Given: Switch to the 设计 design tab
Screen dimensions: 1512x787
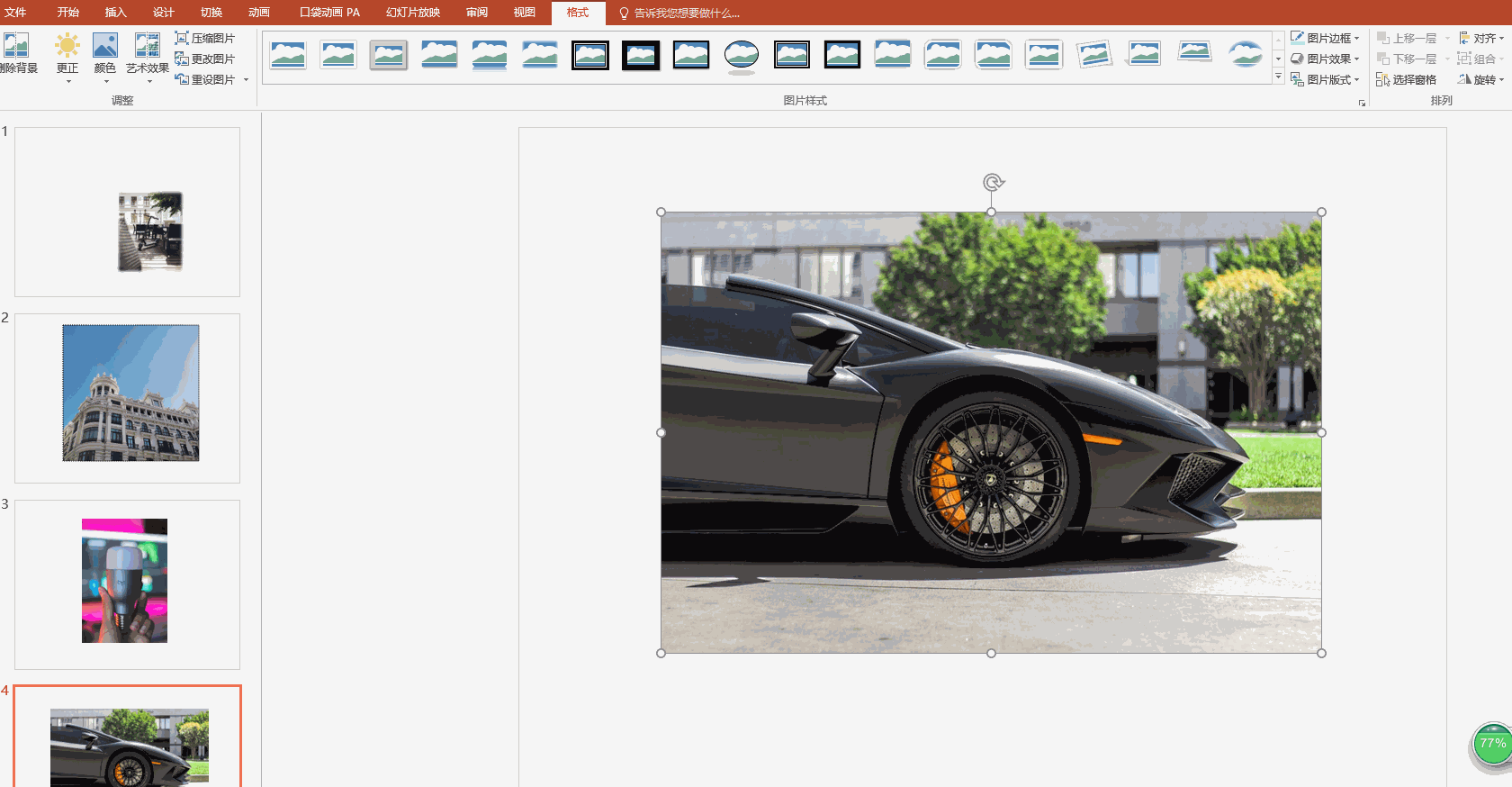Looking at the screenshot, I should pyautogui.click(x=164, y=13).
